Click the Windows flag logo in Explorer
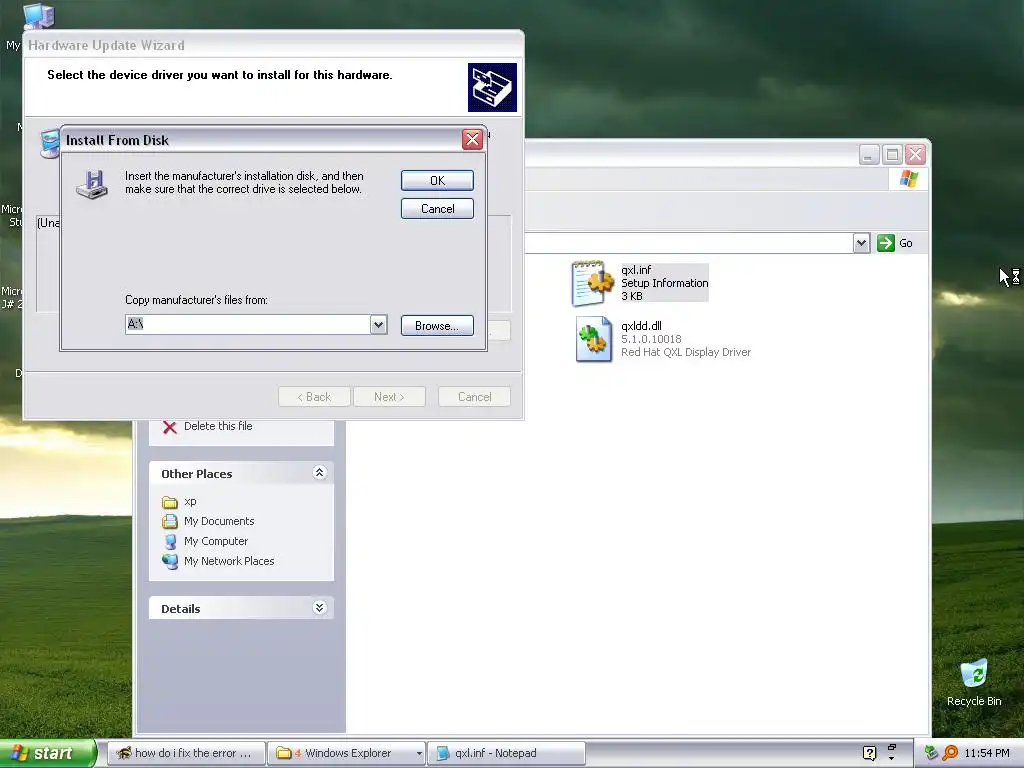Viewport: 1024px width, 768px height. pos(908,179)
